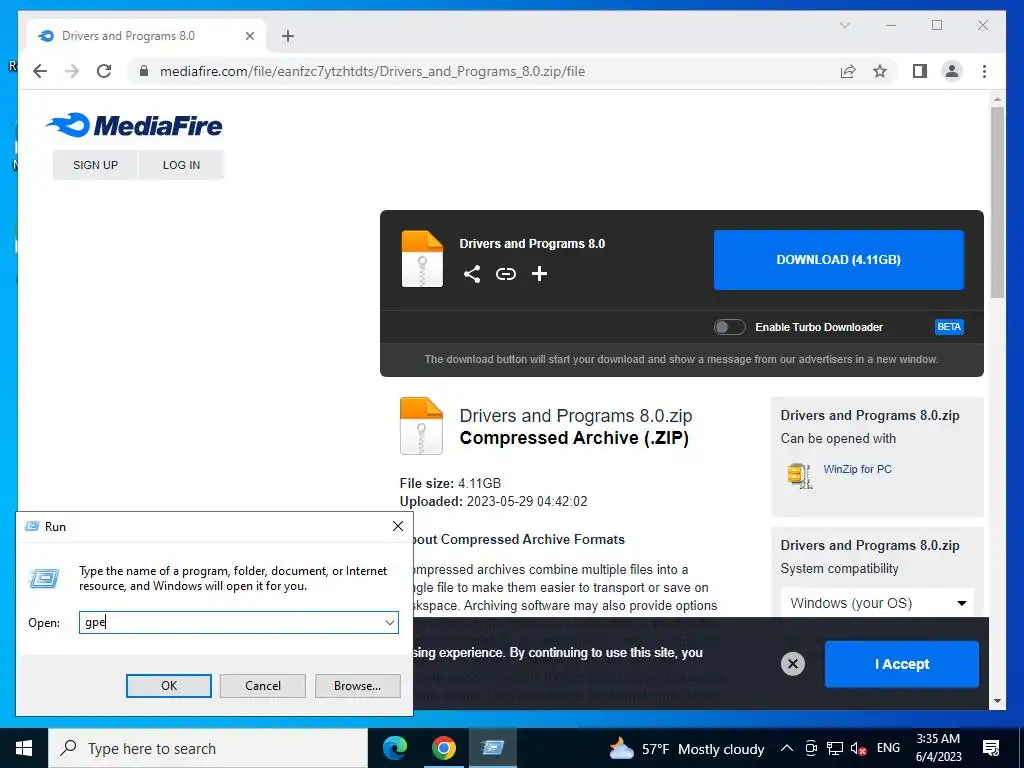Open Chrome side panel icon

(920, 71)
